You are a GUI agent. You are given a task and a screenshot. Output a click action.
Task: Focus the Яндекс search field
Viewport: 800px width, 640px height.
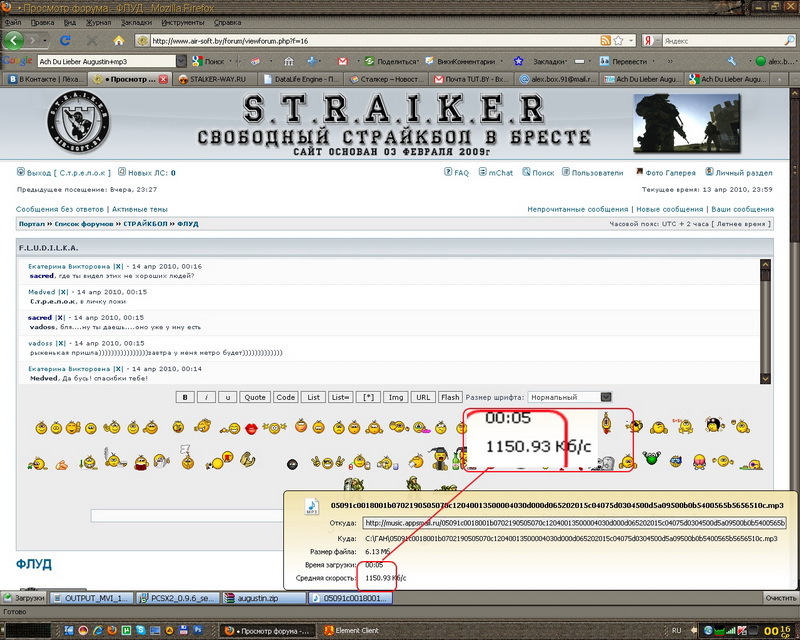(x=722, y=40)
